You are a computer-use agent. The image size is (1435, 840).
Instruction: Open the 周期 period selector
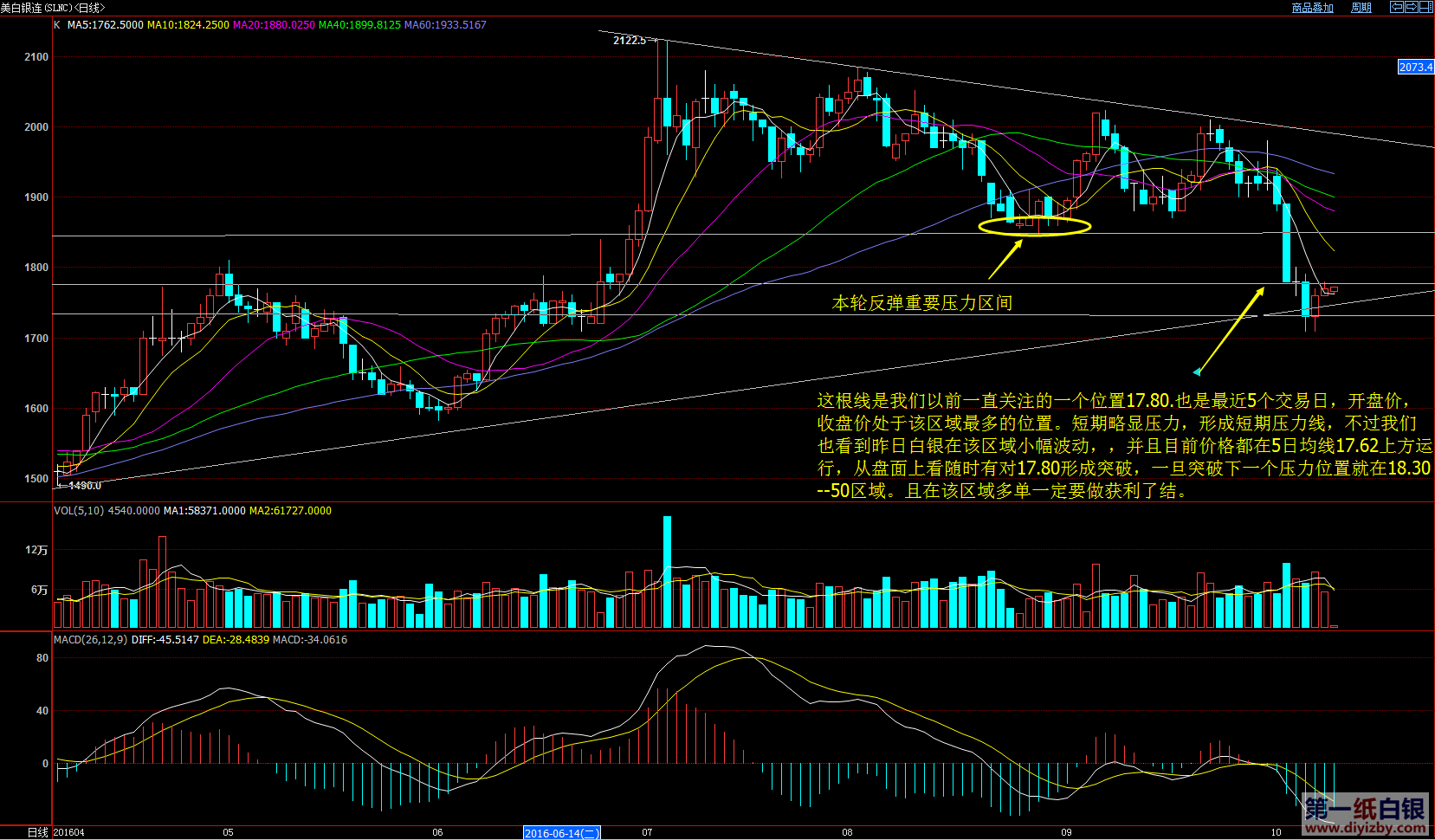[x=1361, y=8]
